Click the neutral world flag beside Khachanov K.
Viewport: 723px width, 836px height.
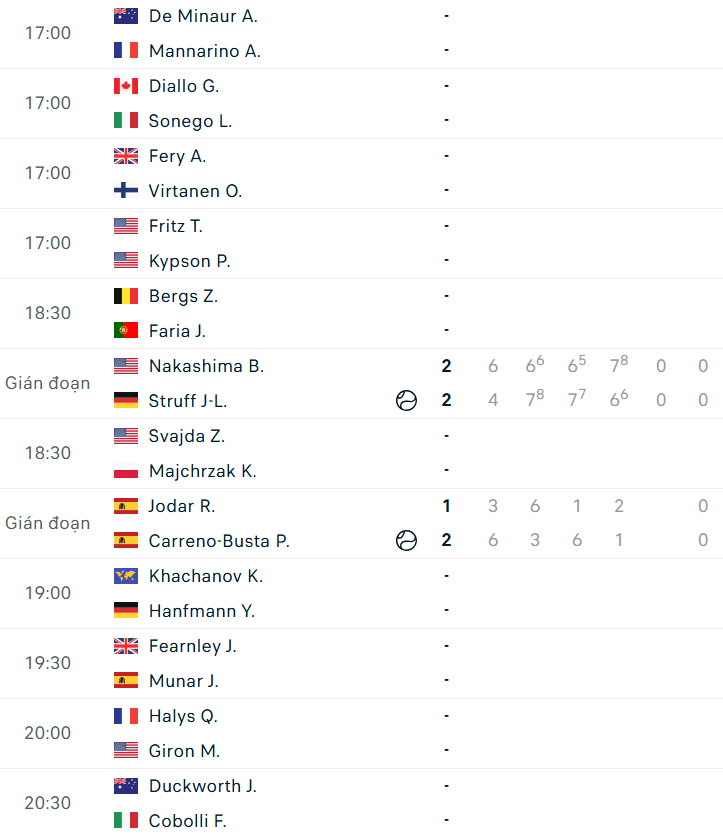tap(126, 576)
